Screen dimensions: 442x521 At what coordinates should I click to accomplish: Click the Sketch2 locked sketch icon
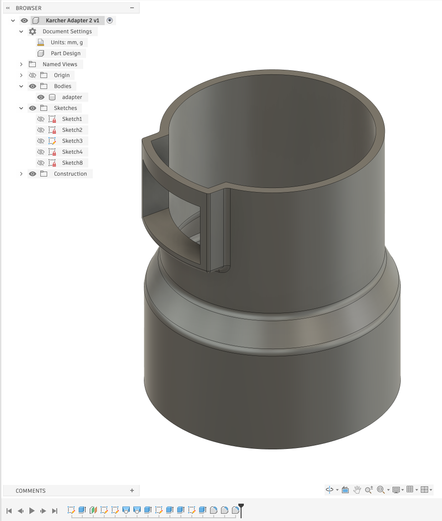pyautogui.click(x=52, y=130)
